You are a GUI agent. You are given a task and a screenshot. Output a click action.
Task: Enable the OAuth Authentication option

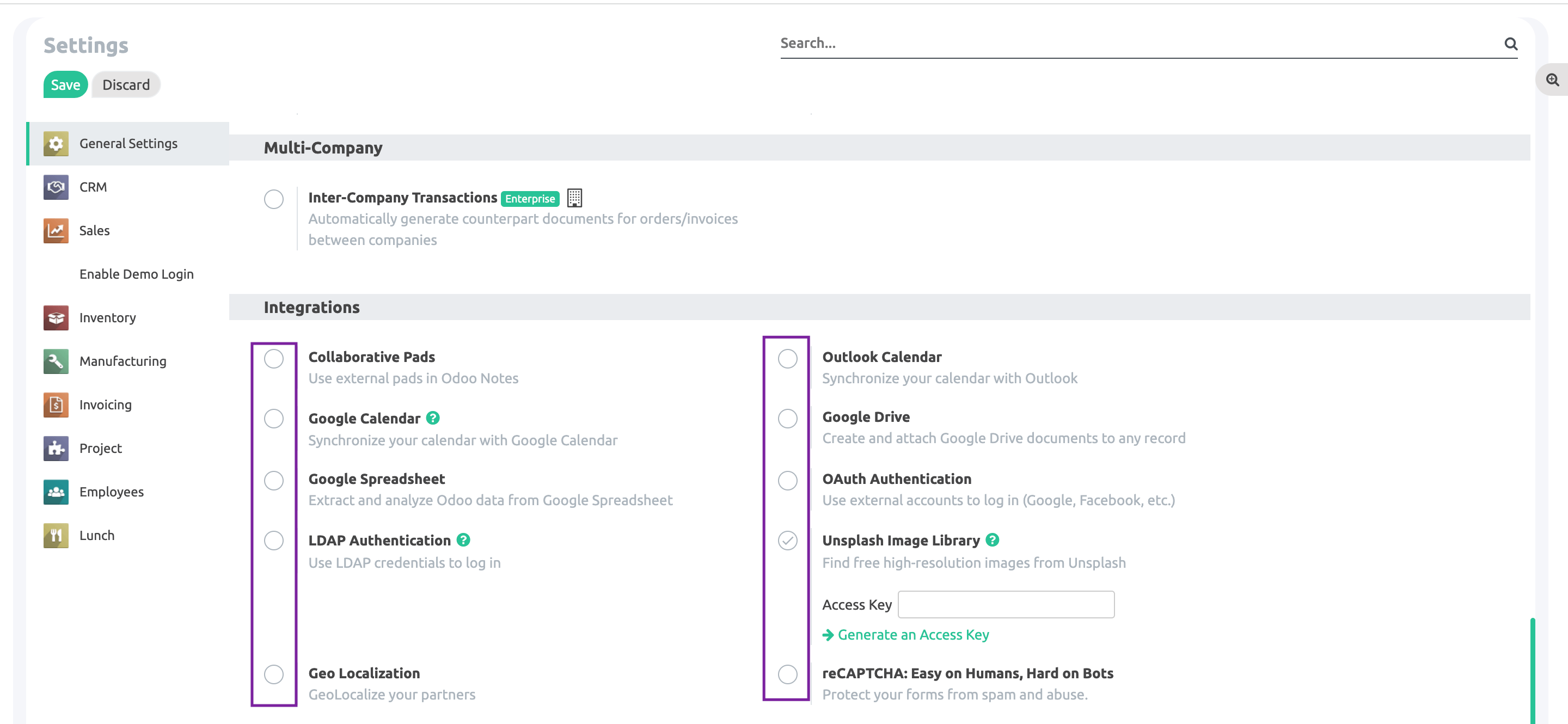point(788,481)
